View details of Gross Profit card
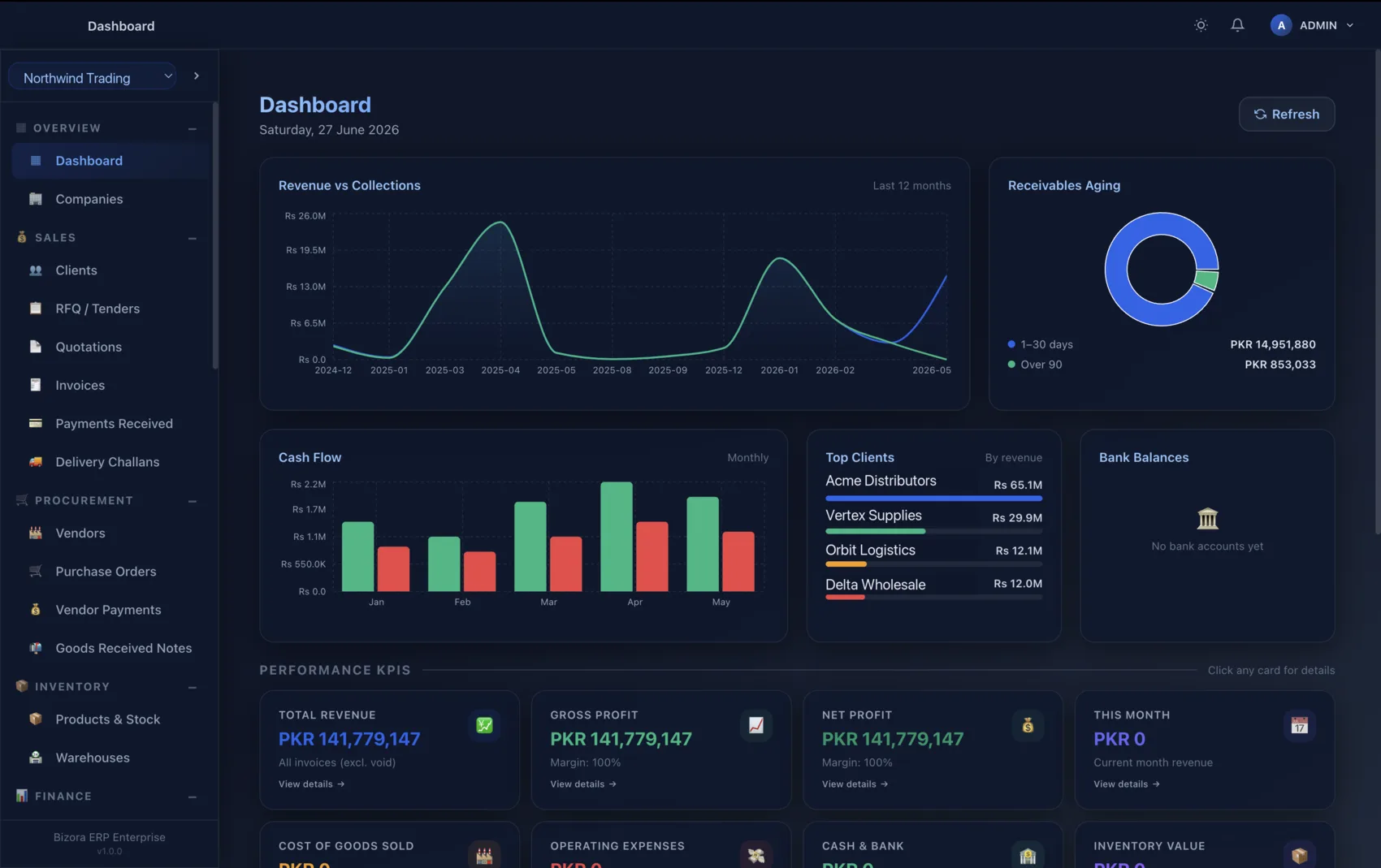1381x868 pixels. point(583,784)
